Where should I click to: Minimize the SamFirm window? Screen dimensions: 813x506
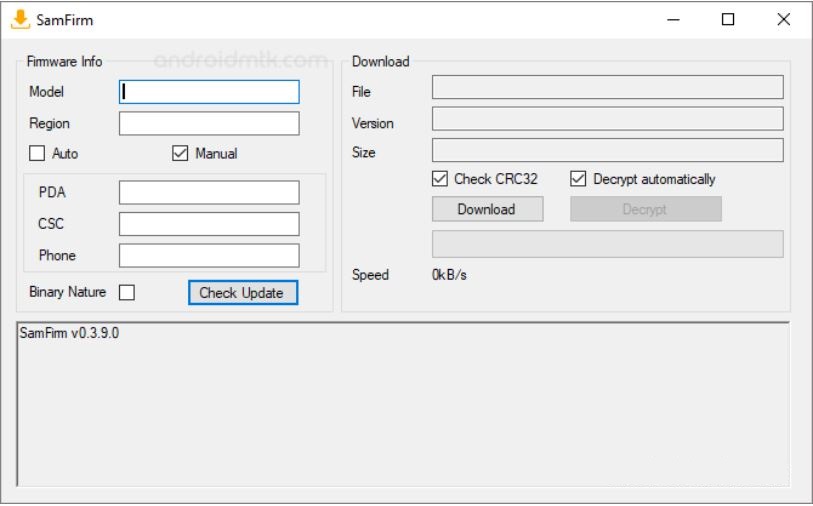pos(673,20)
